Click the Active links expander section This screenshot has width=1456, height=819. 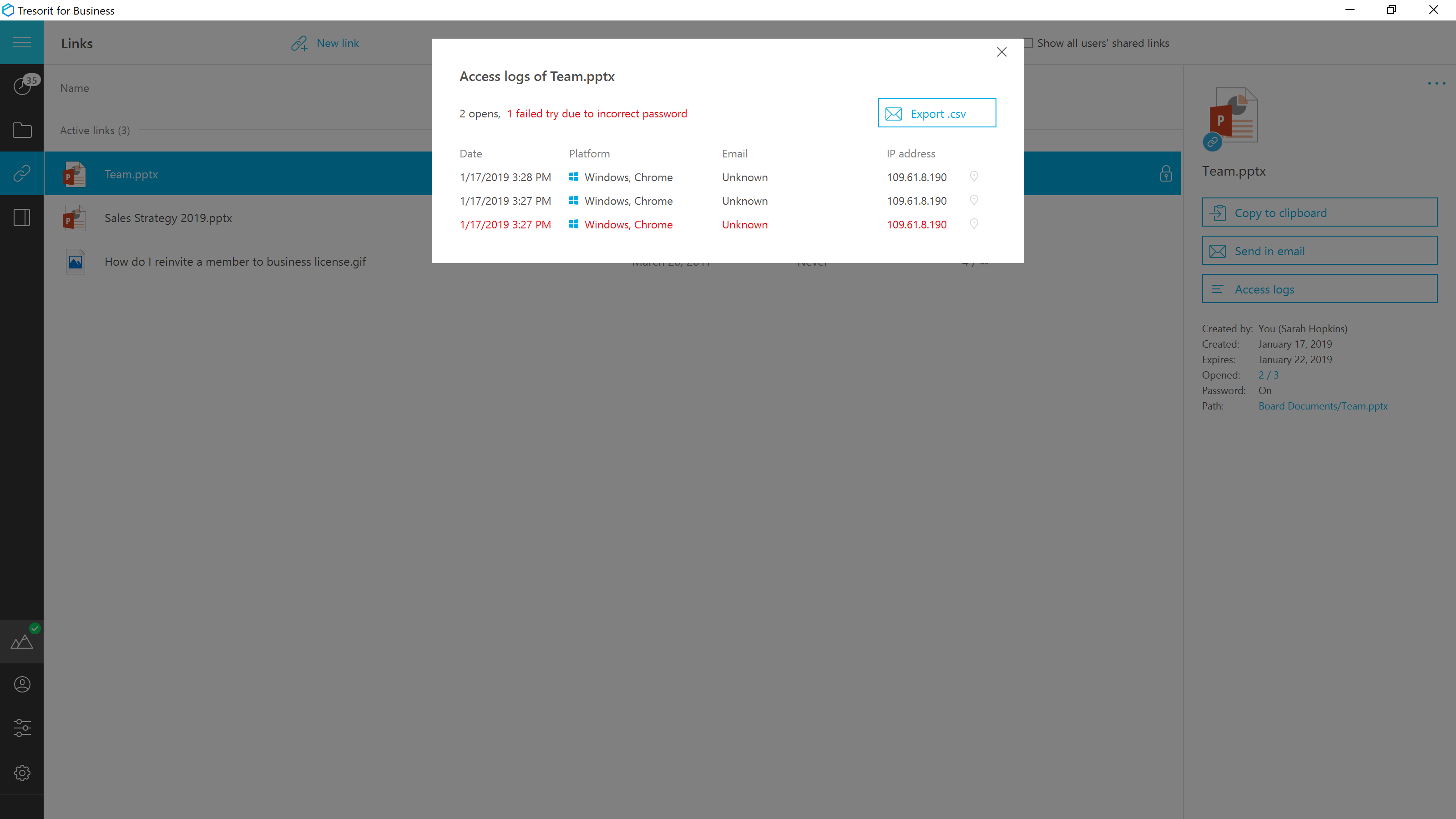(95, 130)
